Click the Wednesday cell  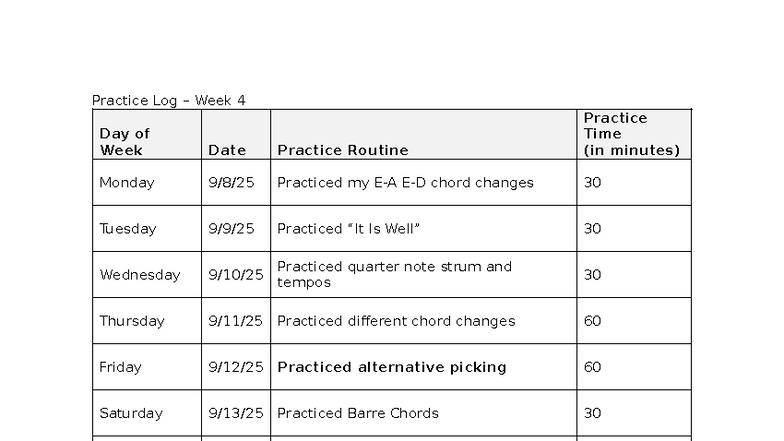pos(140,275)
